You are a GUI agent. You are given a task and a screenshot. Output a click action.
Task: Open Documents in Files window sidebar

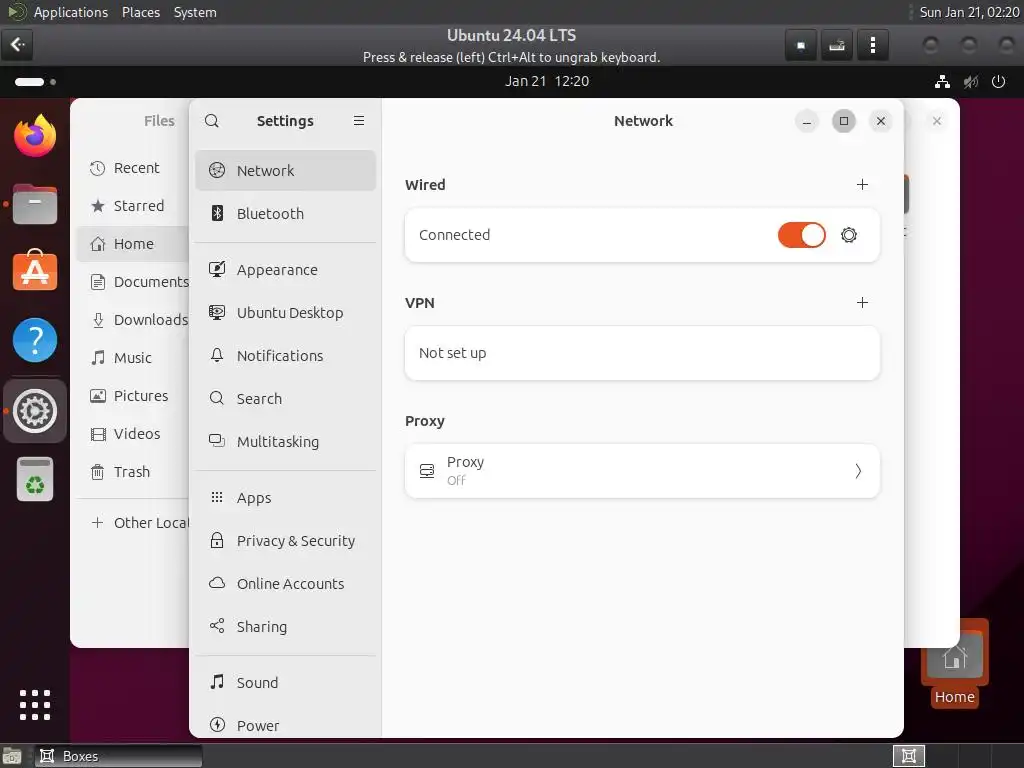pos(133,282)
